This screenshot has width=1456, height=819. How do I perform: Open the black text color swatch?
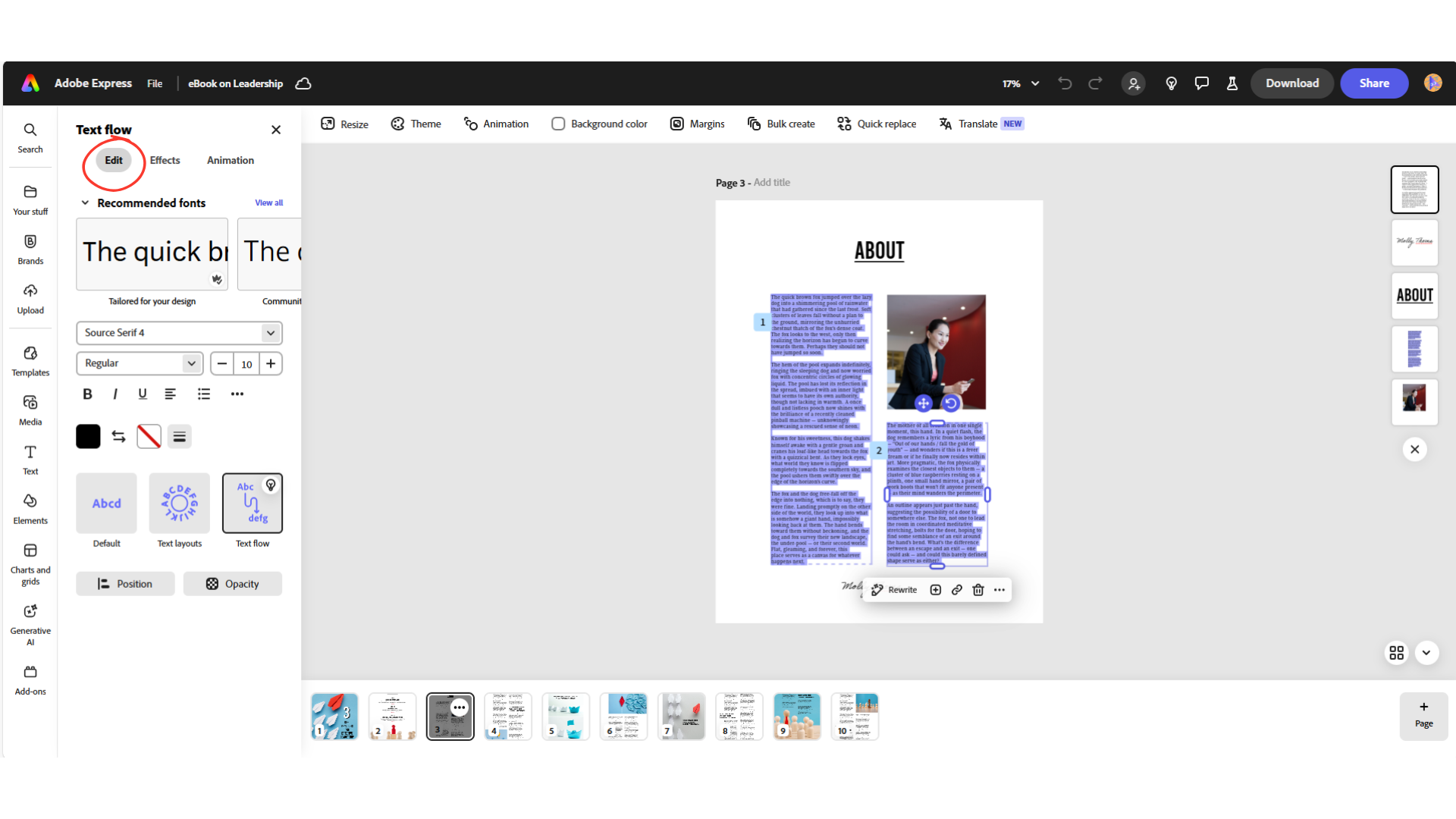tap(88, 436)
